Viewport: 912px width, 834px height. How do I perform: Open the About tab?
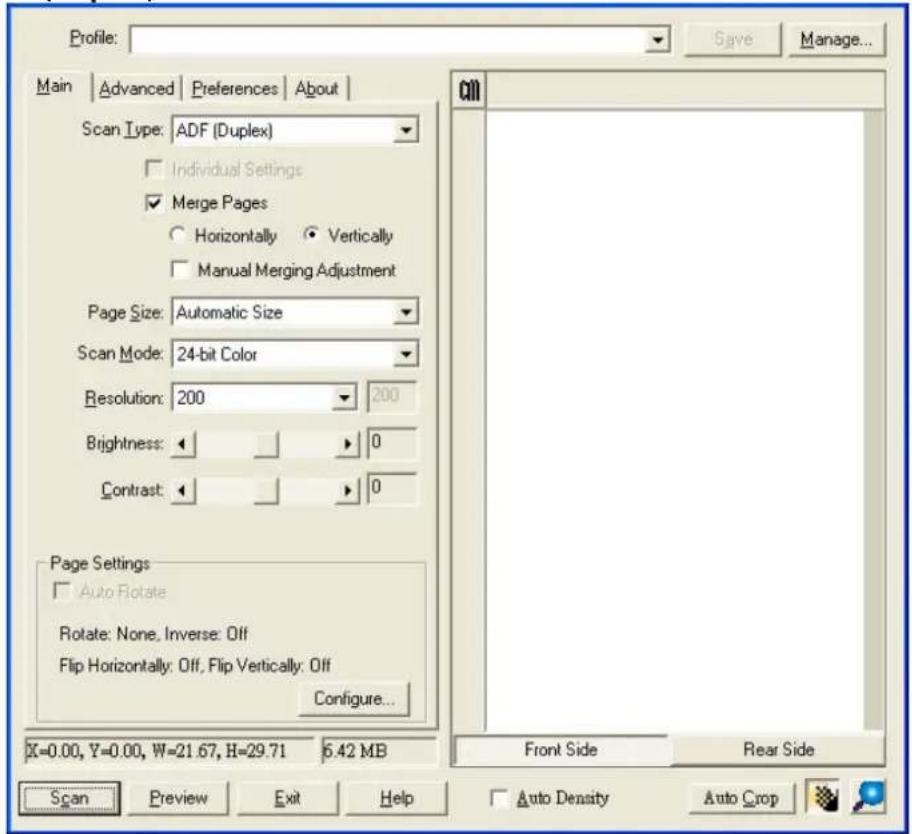(x=316, y=89)
